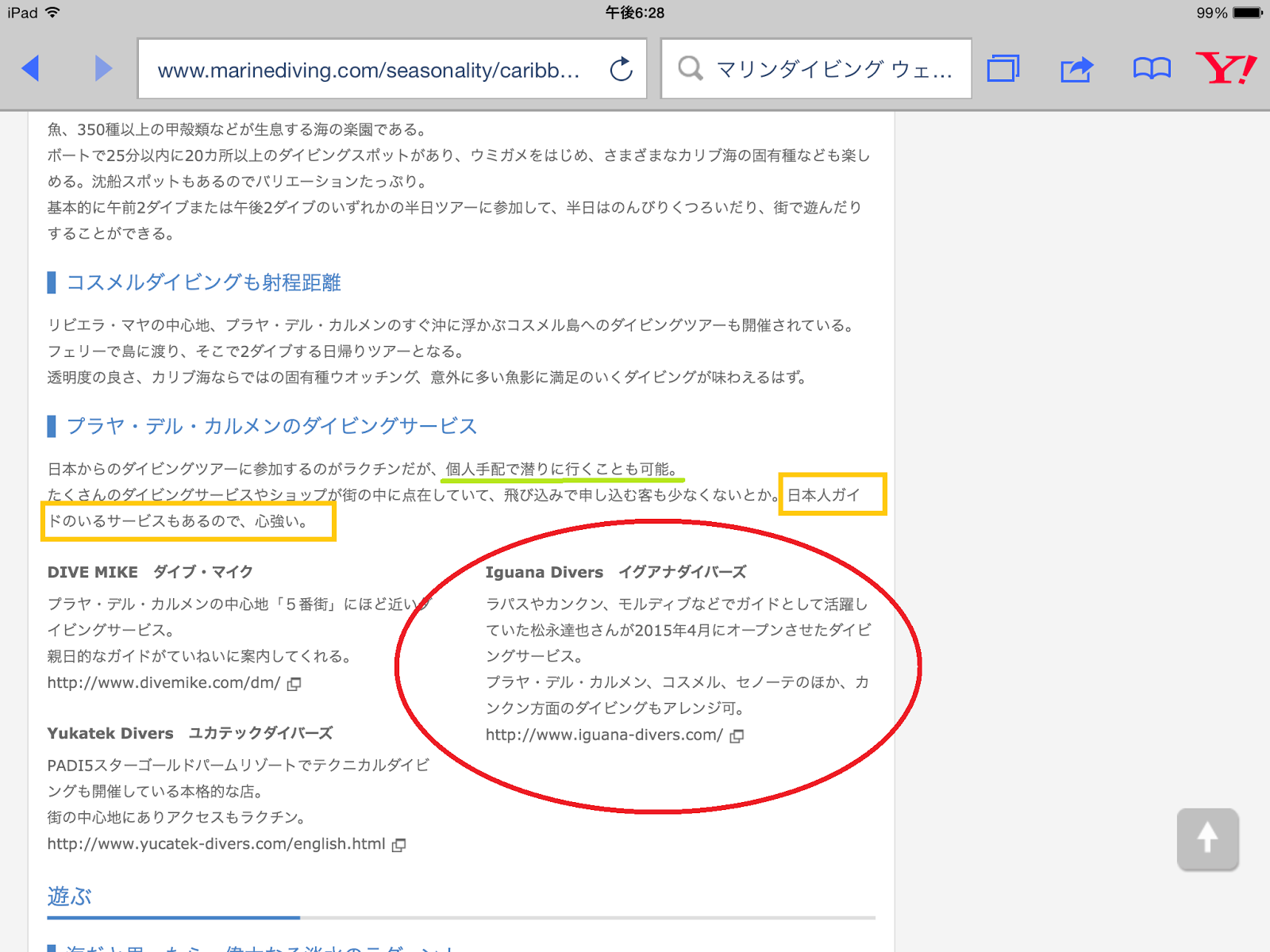Select the 遊ぶ section heading

click(x=69, y=896)
